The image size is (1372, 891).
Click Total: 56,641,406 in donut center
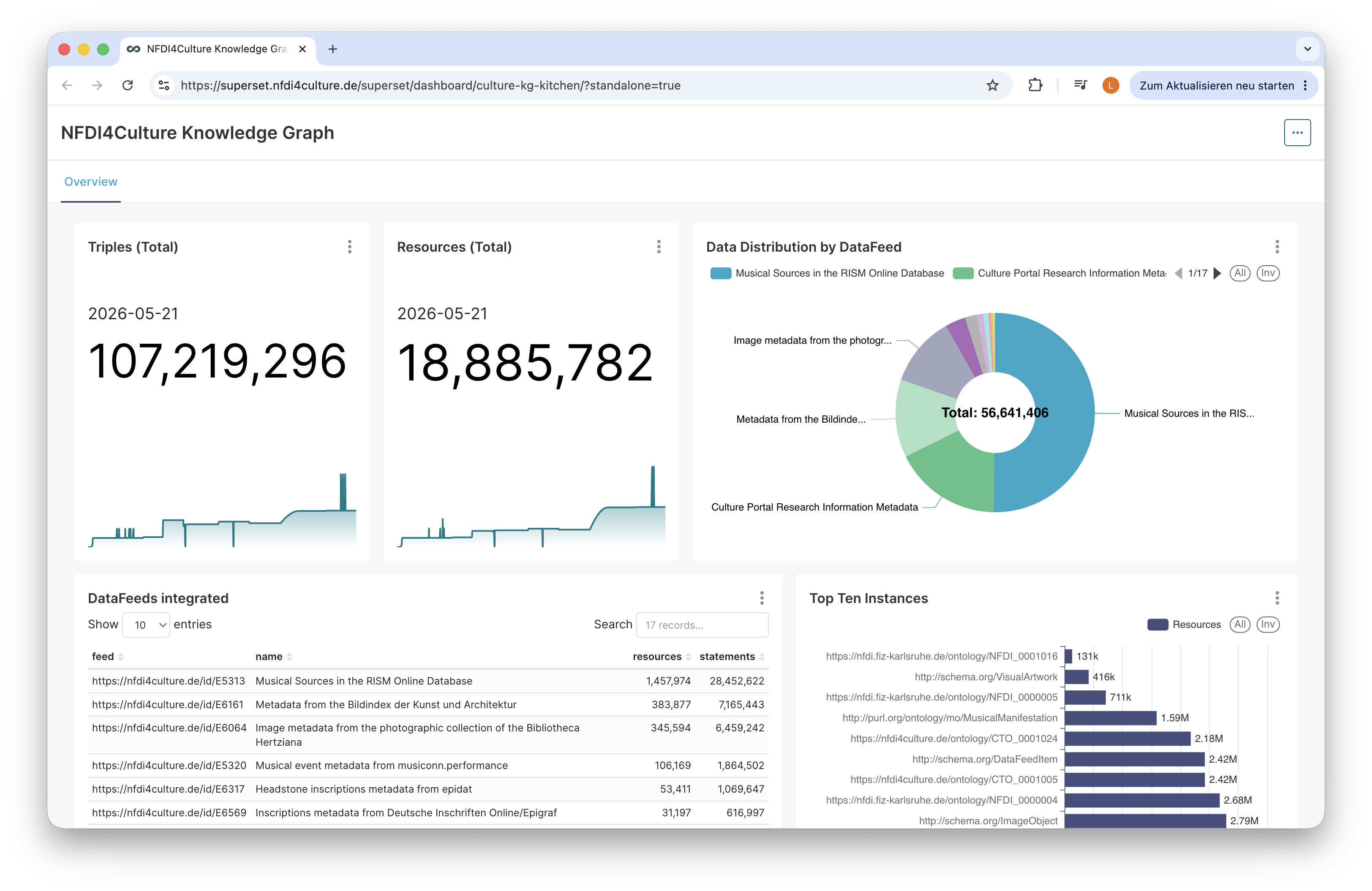[994, 413]
